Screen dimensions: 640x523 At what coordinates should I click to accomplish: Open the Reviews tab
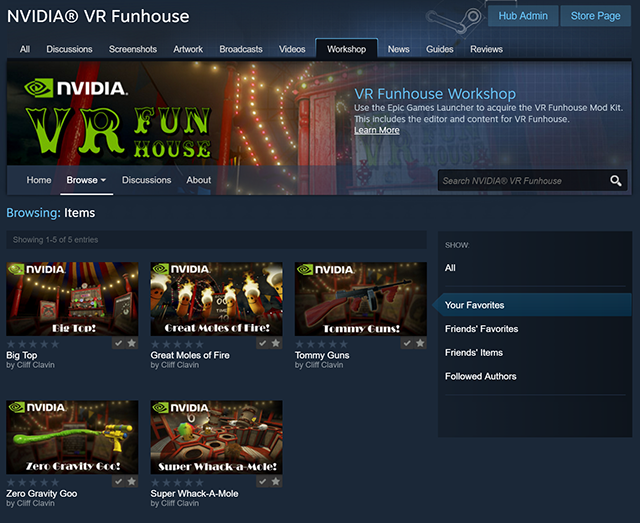(487, 49)
